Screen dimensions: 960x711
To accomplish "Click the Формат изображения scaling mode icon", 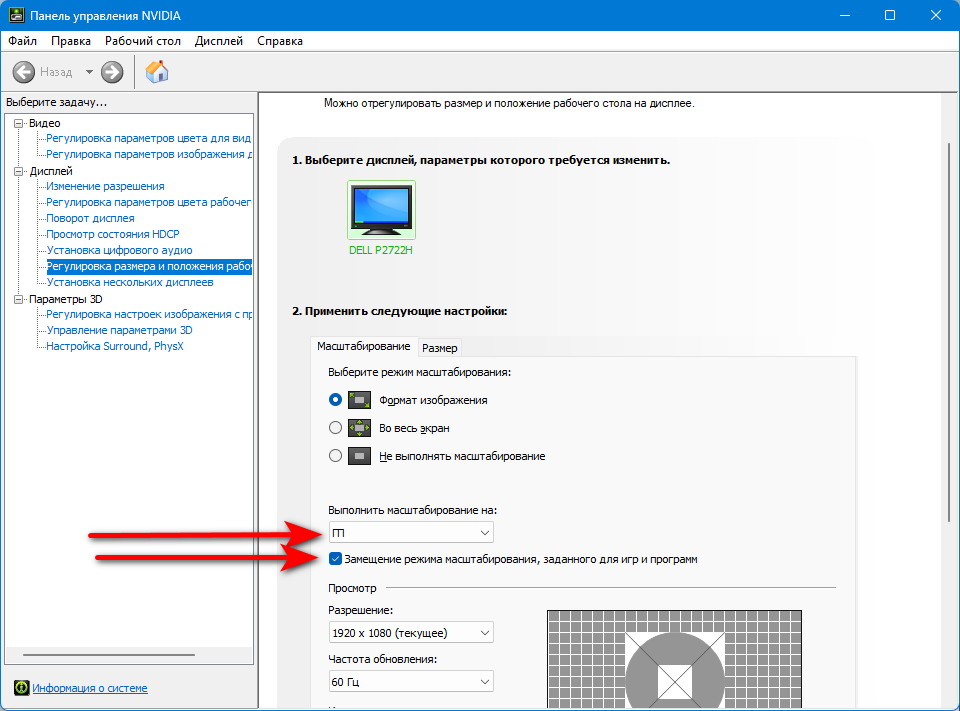I will click(x=359, y=401).
